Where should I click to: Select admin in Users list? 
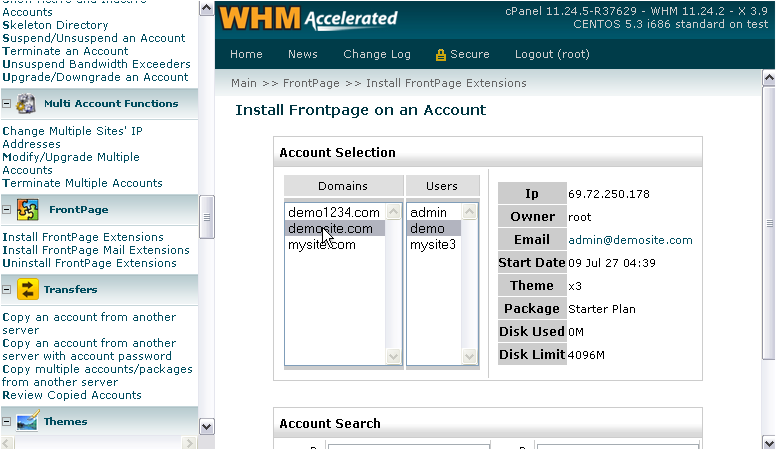434,212
